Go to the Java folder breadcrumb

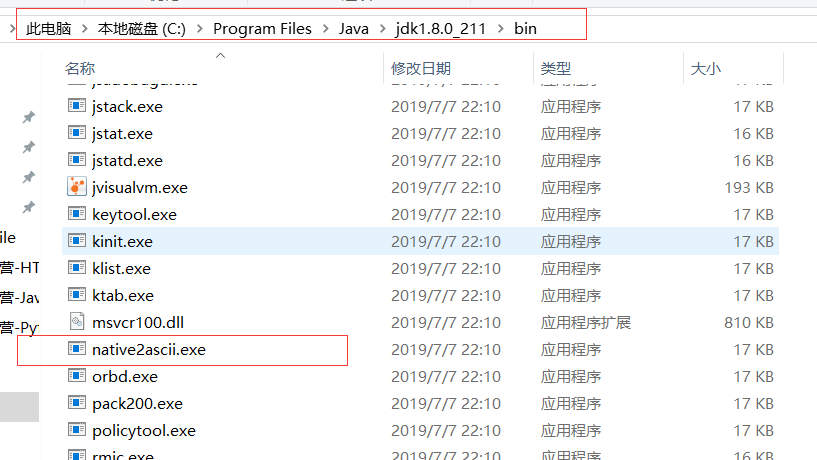point(354,29)
